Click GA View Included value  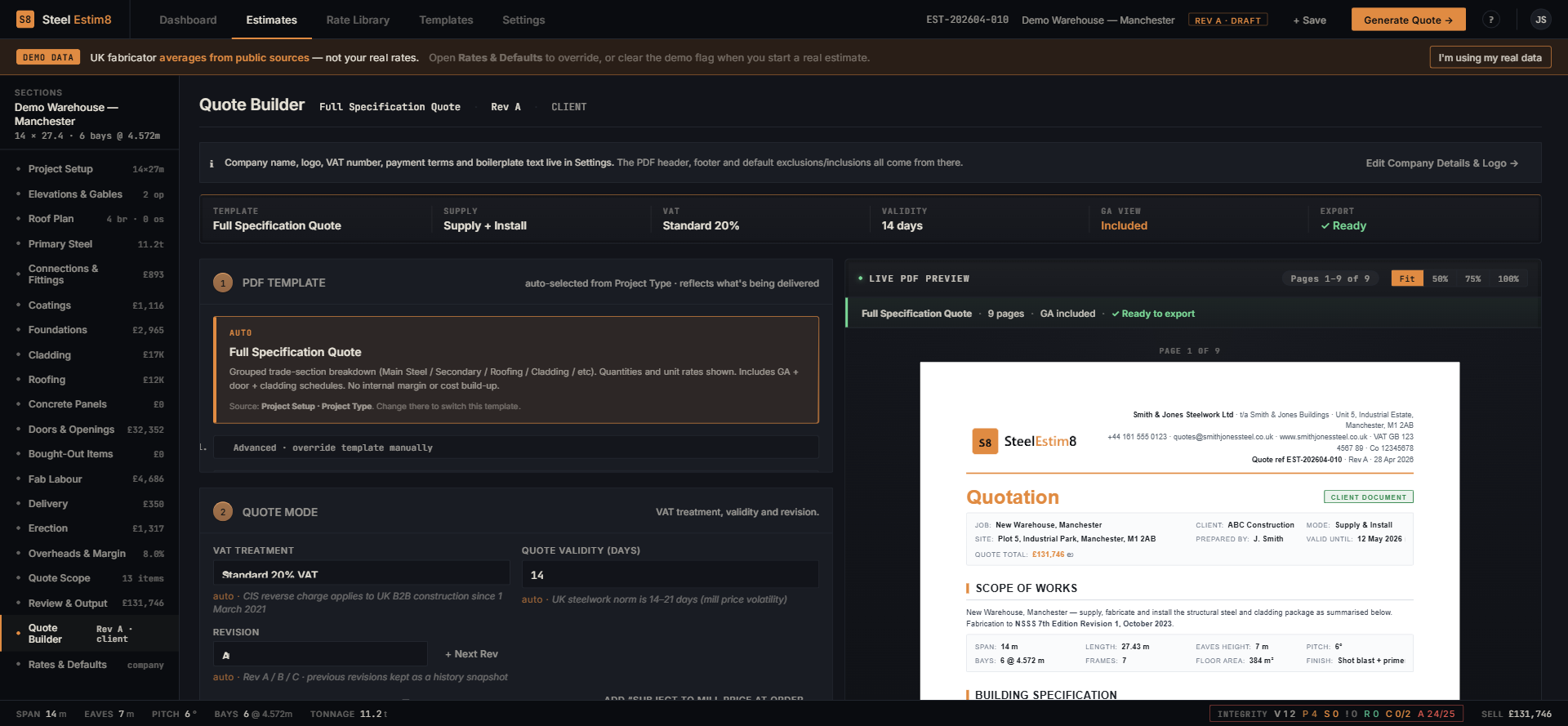pos(1124,226)
